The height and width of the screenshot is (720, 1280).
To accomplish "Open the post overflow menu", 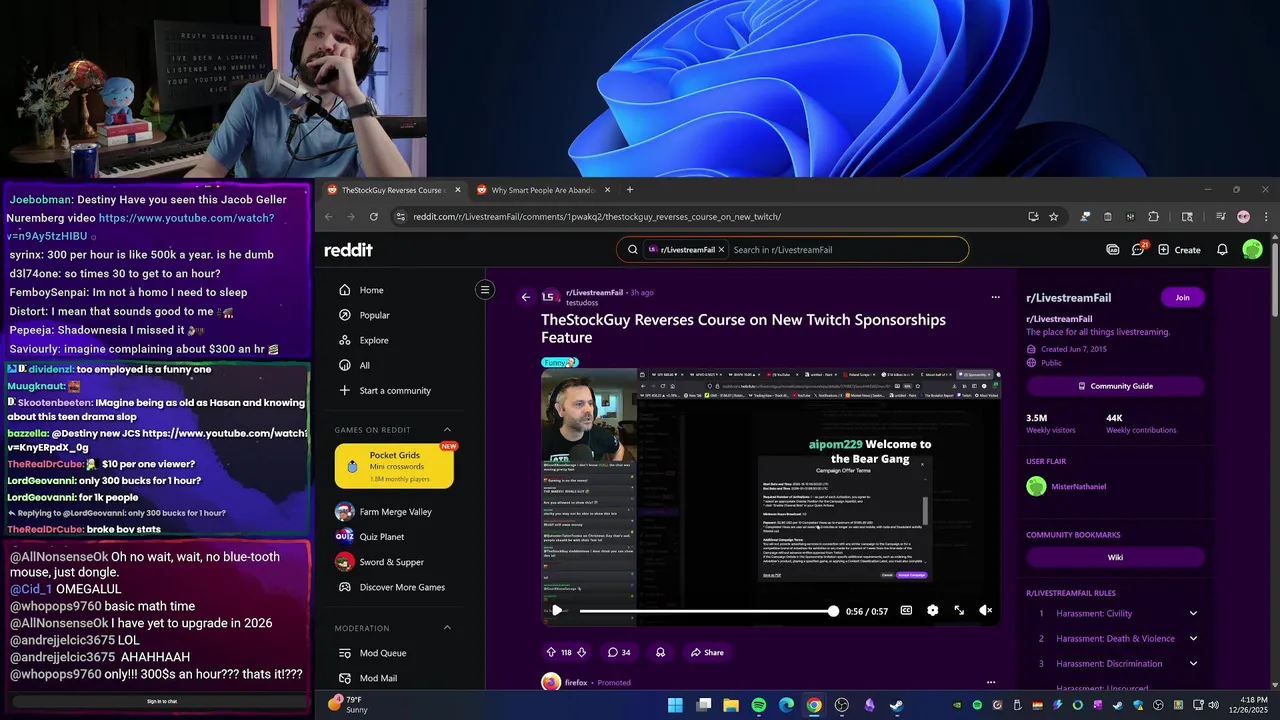I will tap(995, 297).
